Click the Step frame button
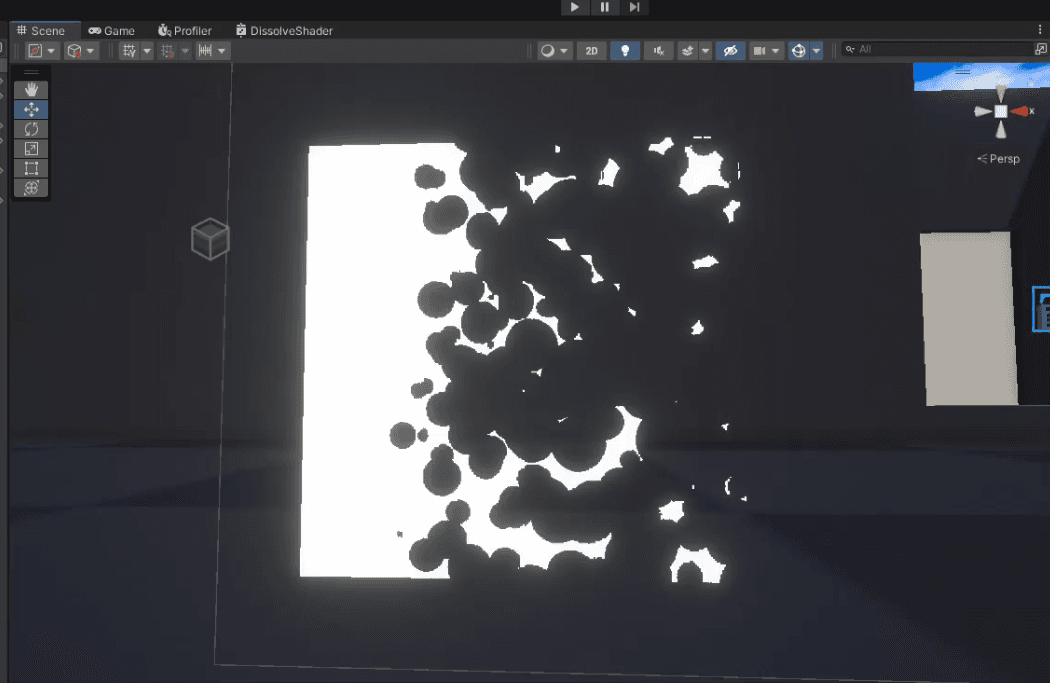Screen dimensions: 1050x683 pos(634,7)
